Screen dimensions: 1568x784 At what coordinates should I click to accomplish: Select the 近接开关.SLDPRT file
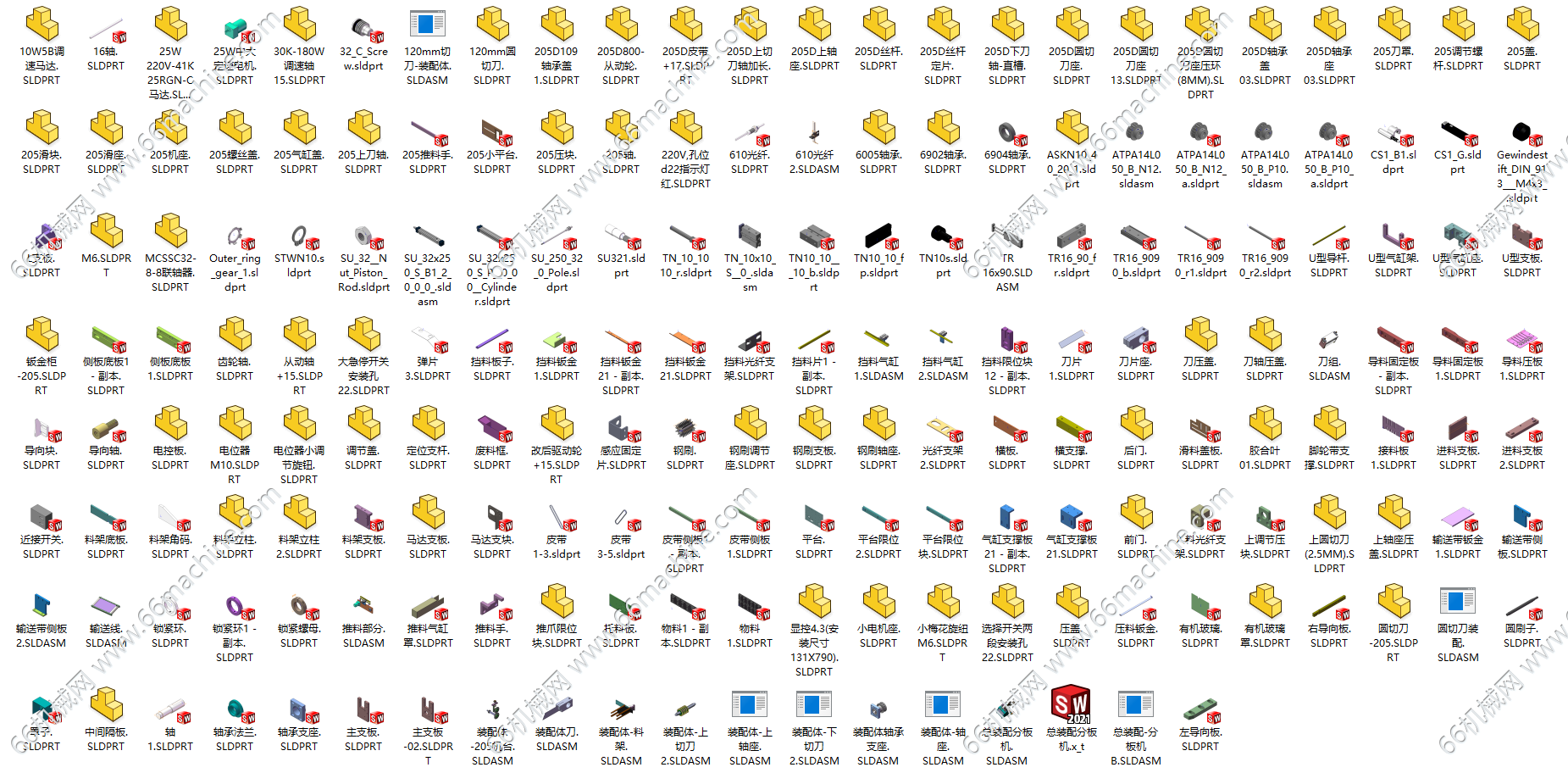(x=42, y=517)
